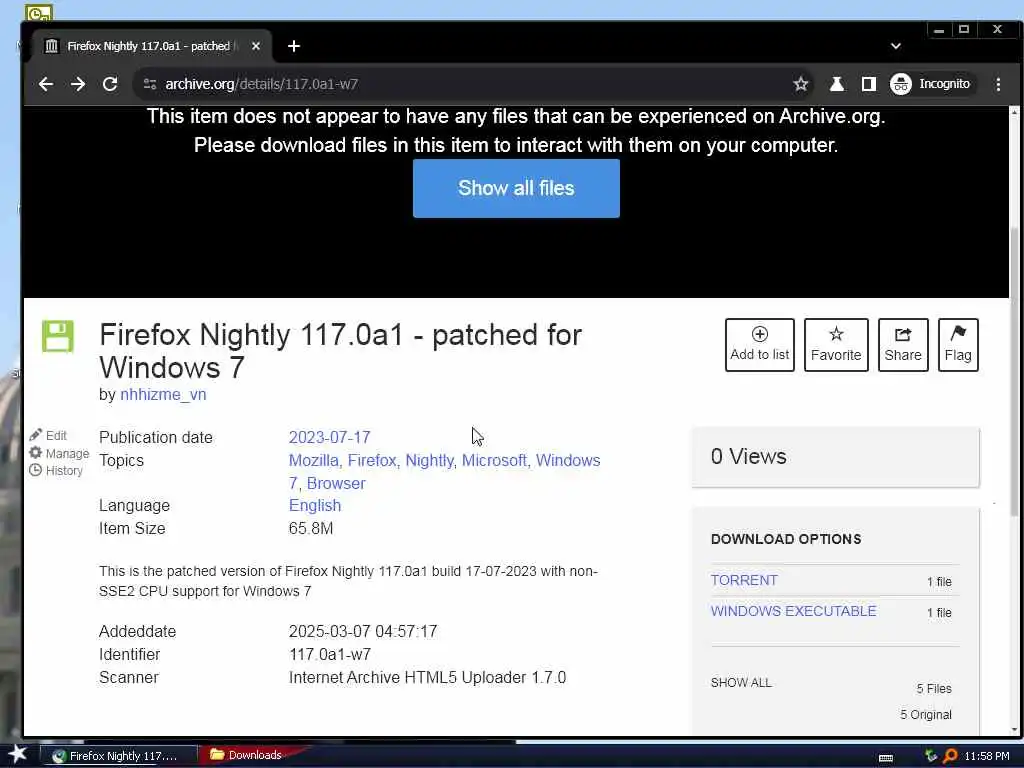1024x768 pixels.
Task: Click the address bar URL field
Action: (x=470, y=84)
